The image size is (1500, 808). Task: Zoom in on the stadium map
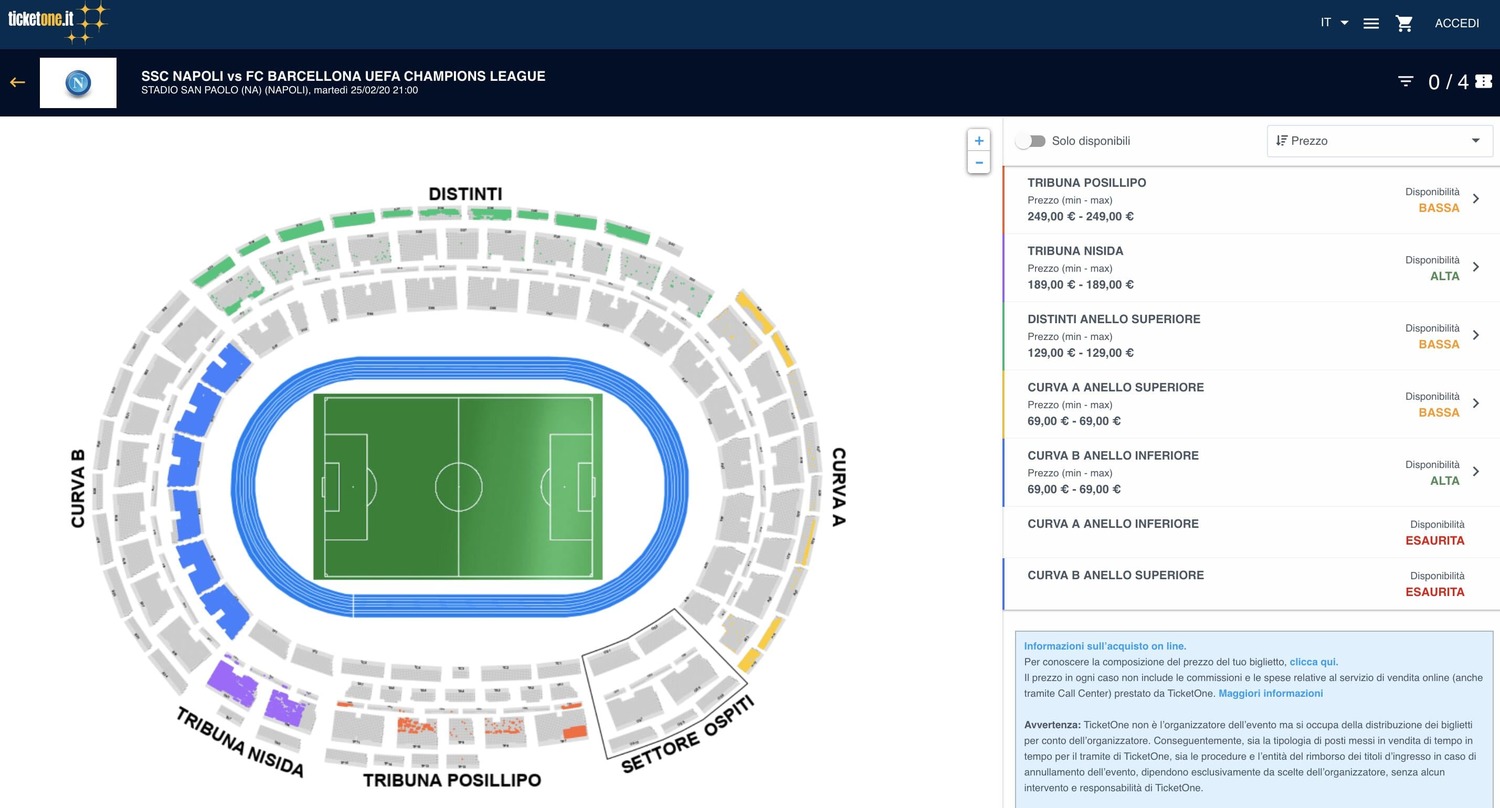[x=979, y=141]
